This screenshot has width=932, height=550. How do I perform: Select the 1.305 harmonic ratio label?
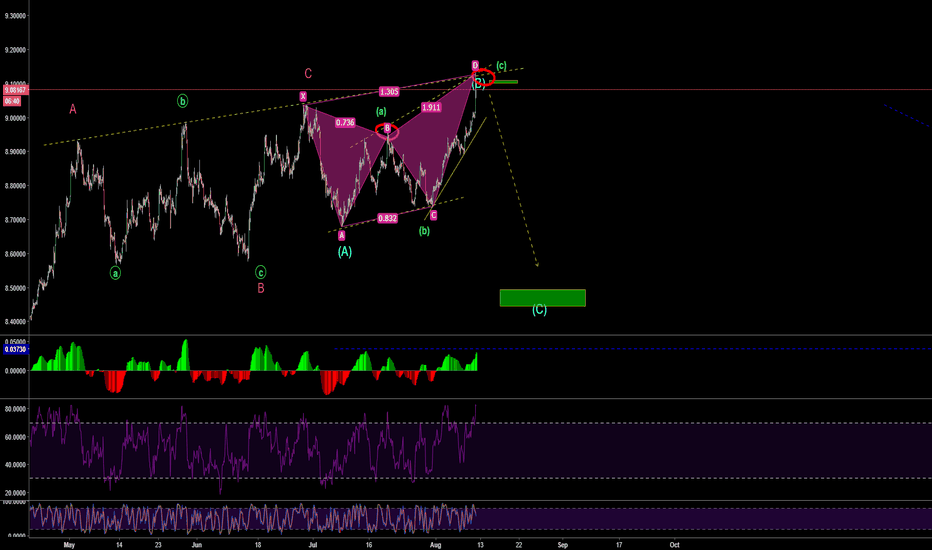coord(389,92)
